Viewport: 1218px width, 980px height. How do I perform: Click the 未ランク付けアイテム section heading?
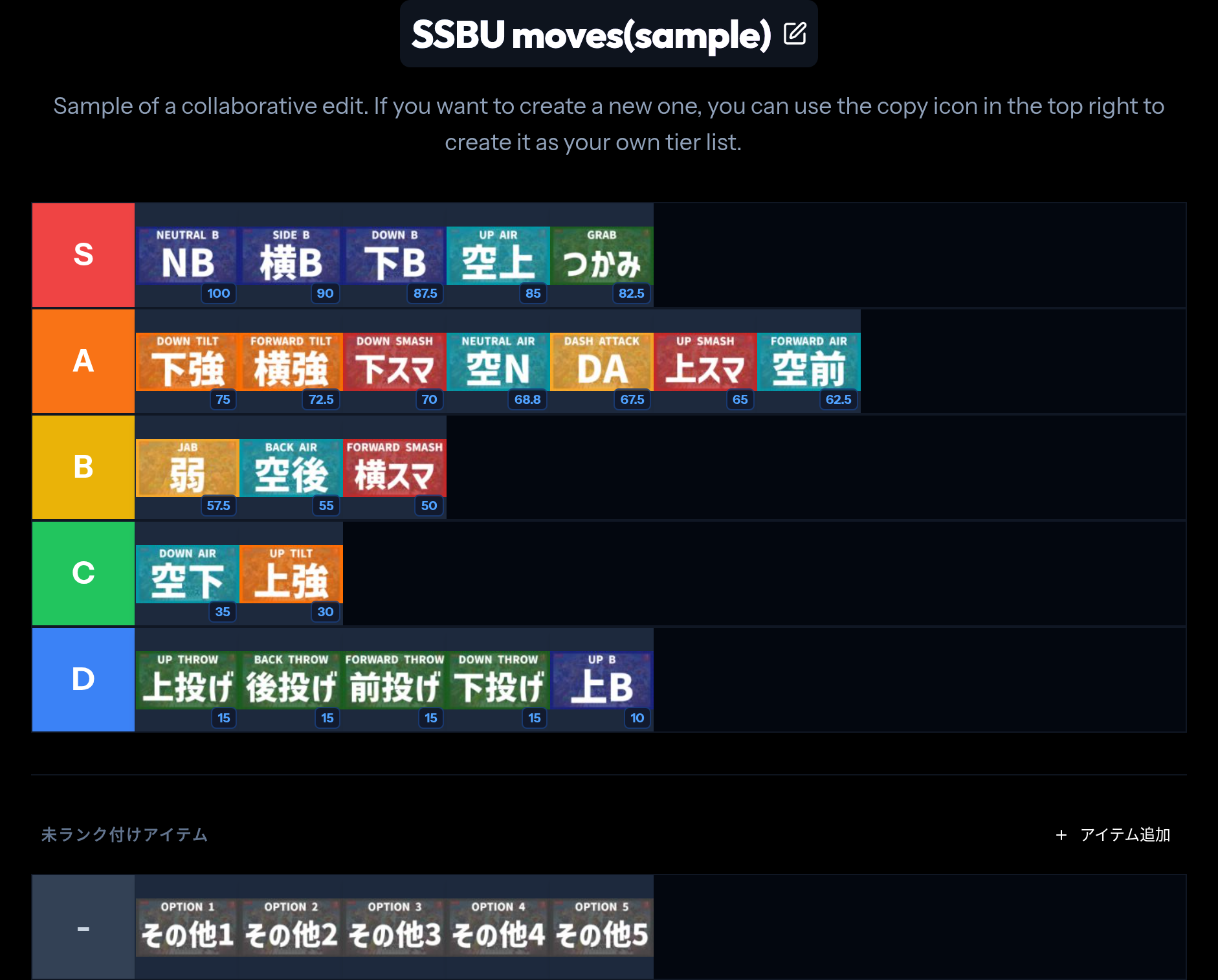(124, 835)
